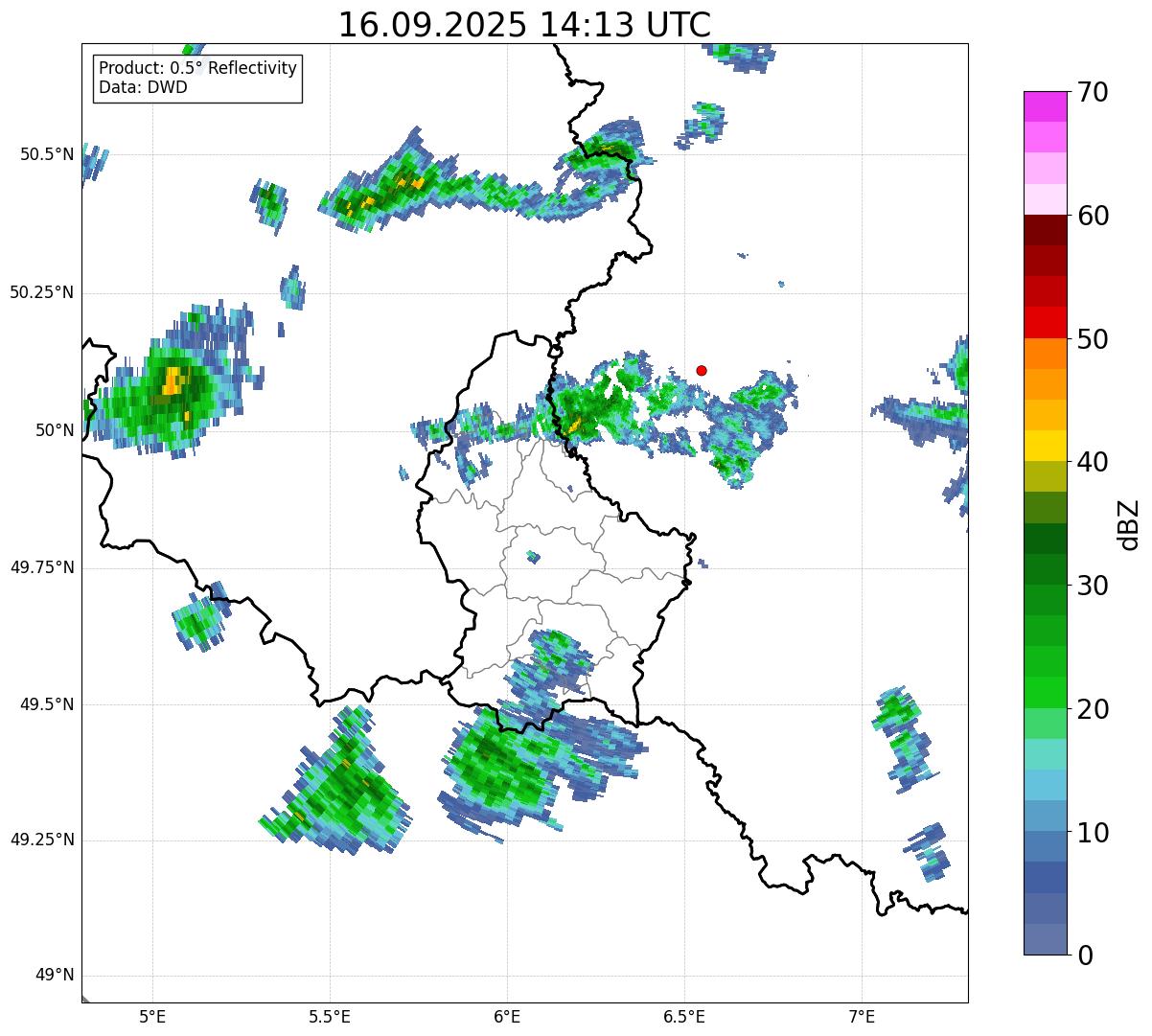This screenshot has width=1152, height=1036.
Task: Pick the yellow colorbar band at 40
Action: pyautogui.click(x=1044, y=446)
